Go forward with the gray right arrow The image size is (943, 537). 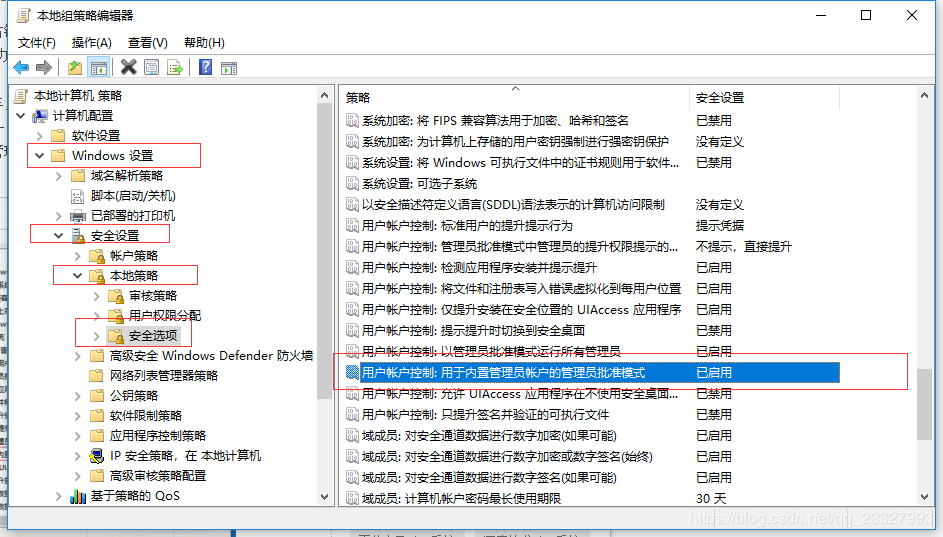point(43,67)
